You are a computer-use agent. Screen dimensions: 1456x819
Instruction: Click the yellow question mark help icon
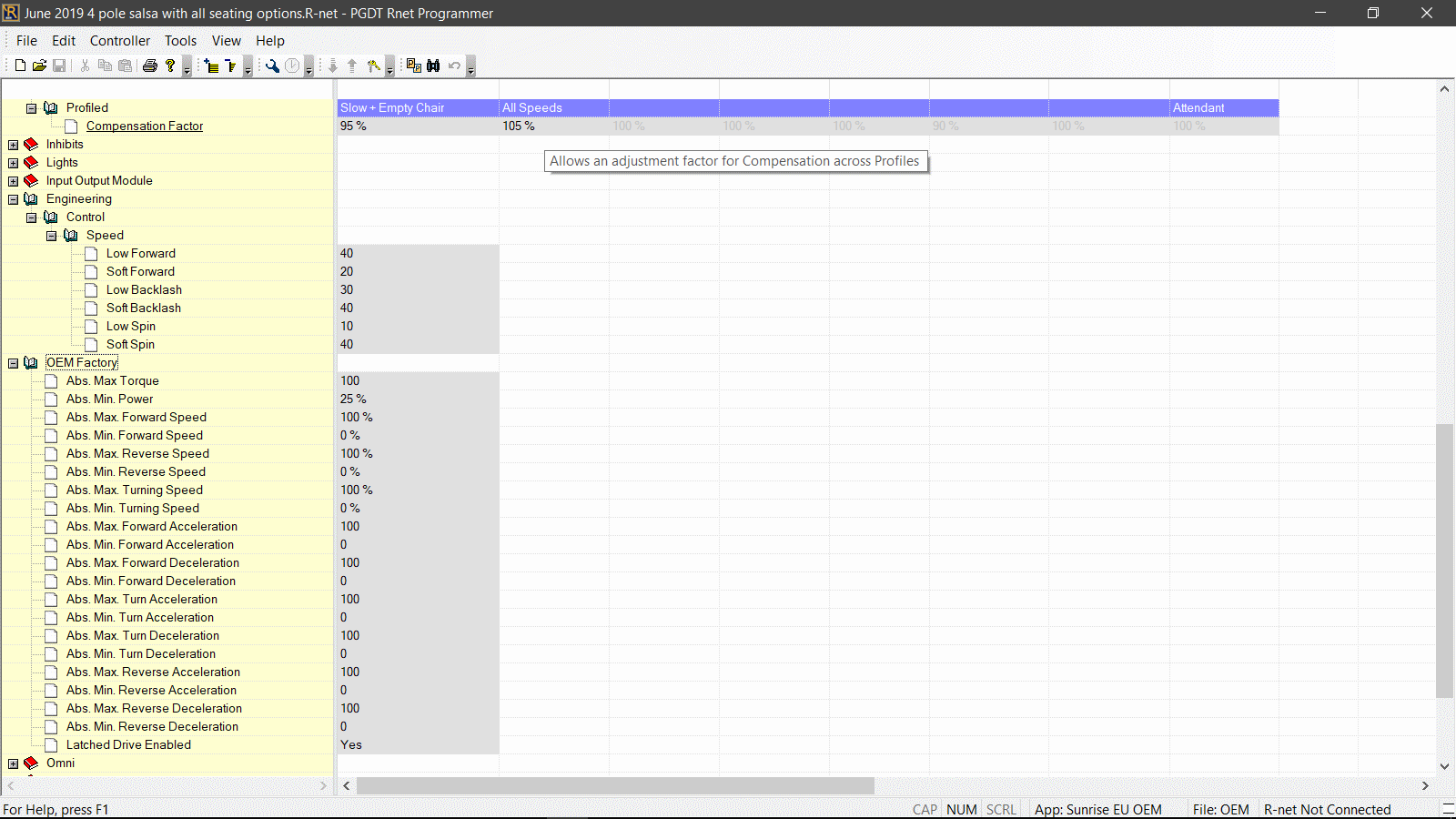tap(170, 66)
